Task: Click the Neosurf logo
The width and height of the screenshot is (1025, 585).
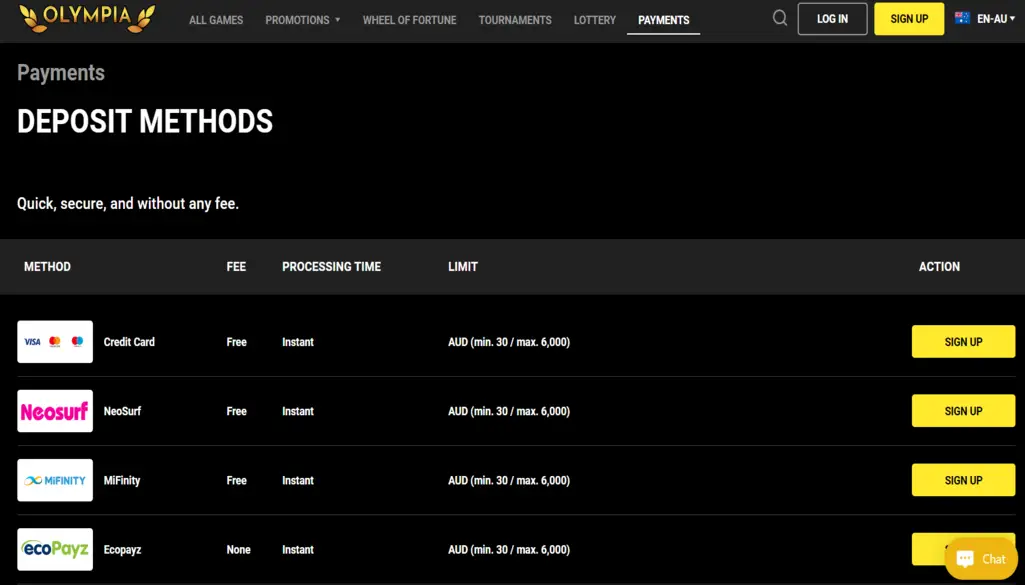Action: pos(55,411)
